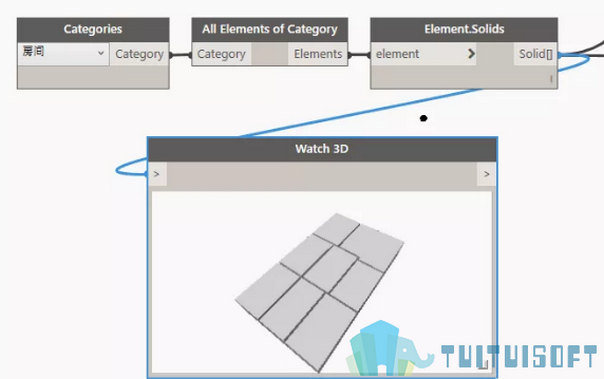Viewport: 604px width, 379px height.
Task: Select the Category output port of Categories node
Action: point(139,54)
